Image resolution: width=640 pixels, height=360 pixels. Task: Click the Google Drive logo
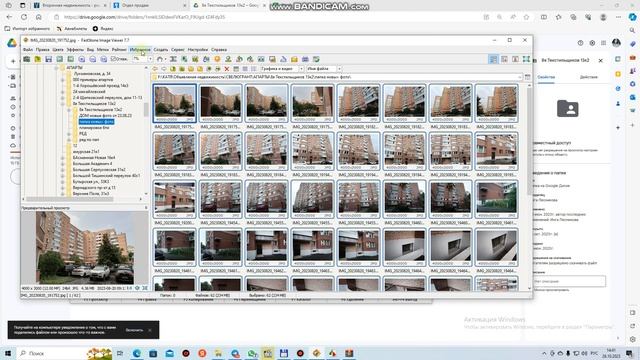(12, 43)
